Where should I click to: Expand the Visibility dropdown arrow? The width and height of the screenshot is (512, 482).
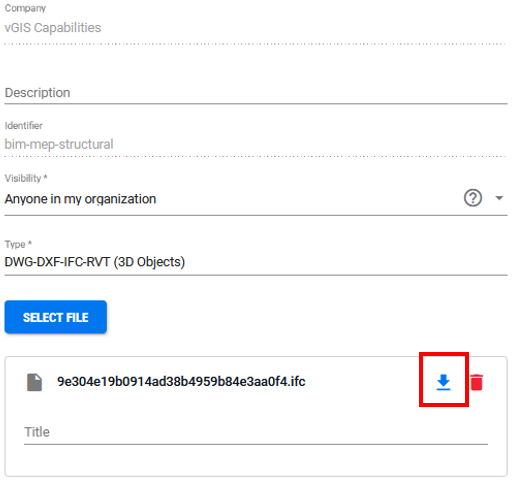pyautogui.click(x=499, y=198)
